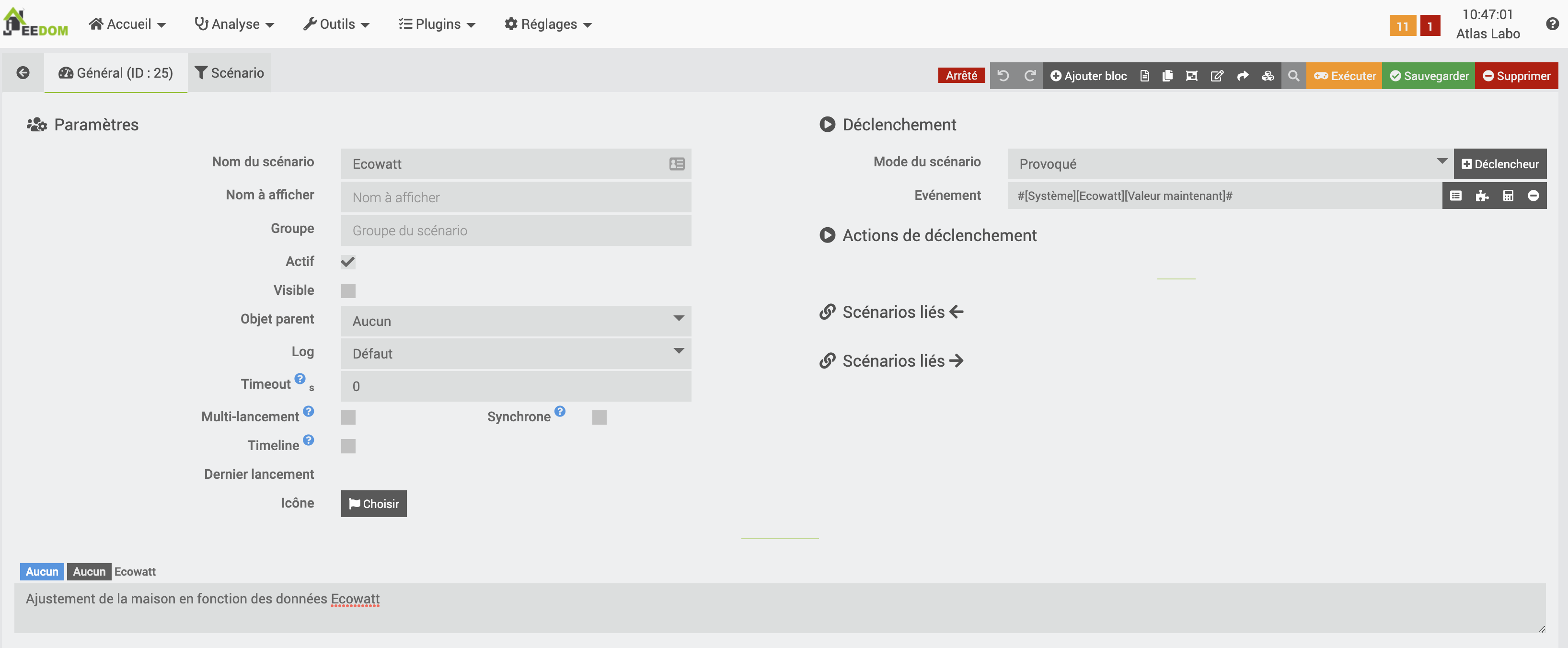The height and width of the screenshot is (648, 1568).
Task: Open the Objet parent dropdown
Action: [x=516, y=321]
